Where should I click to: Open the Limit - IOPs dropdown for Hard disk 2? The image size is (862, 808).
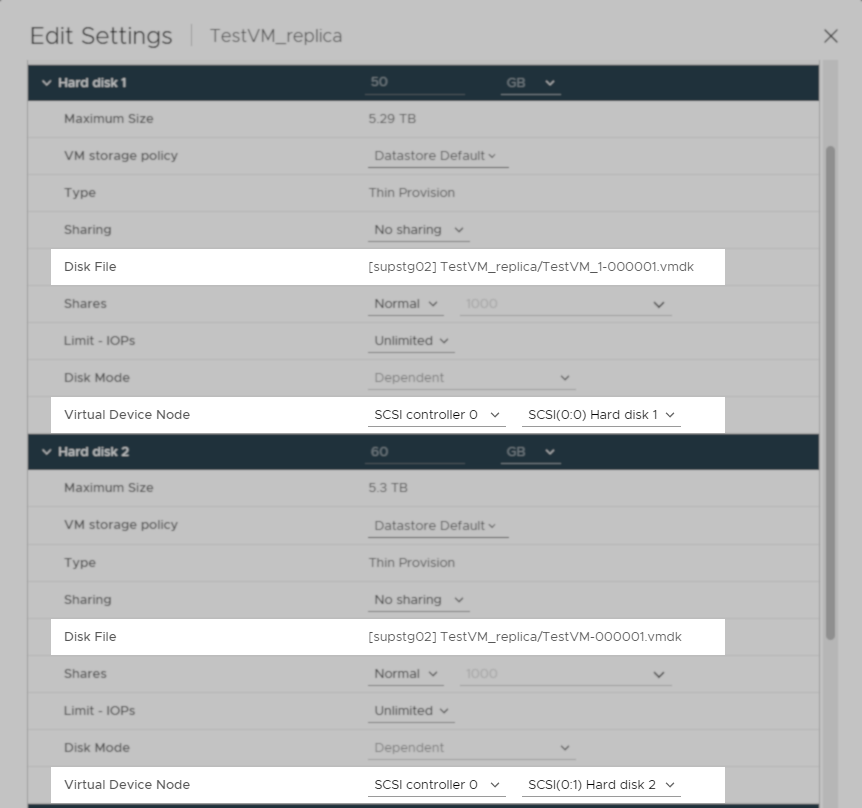click(410, 710)
